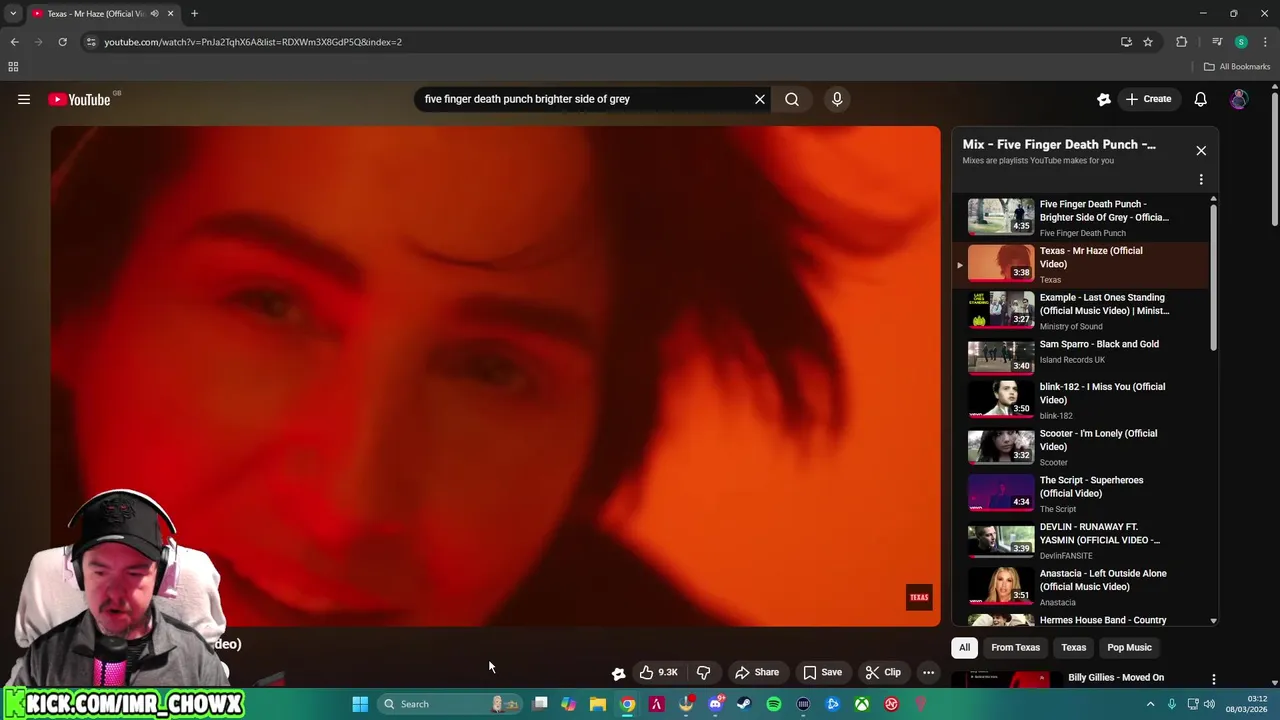Go back with browser back arrow
Screen dimensions: 1280x720
(14, 42)
